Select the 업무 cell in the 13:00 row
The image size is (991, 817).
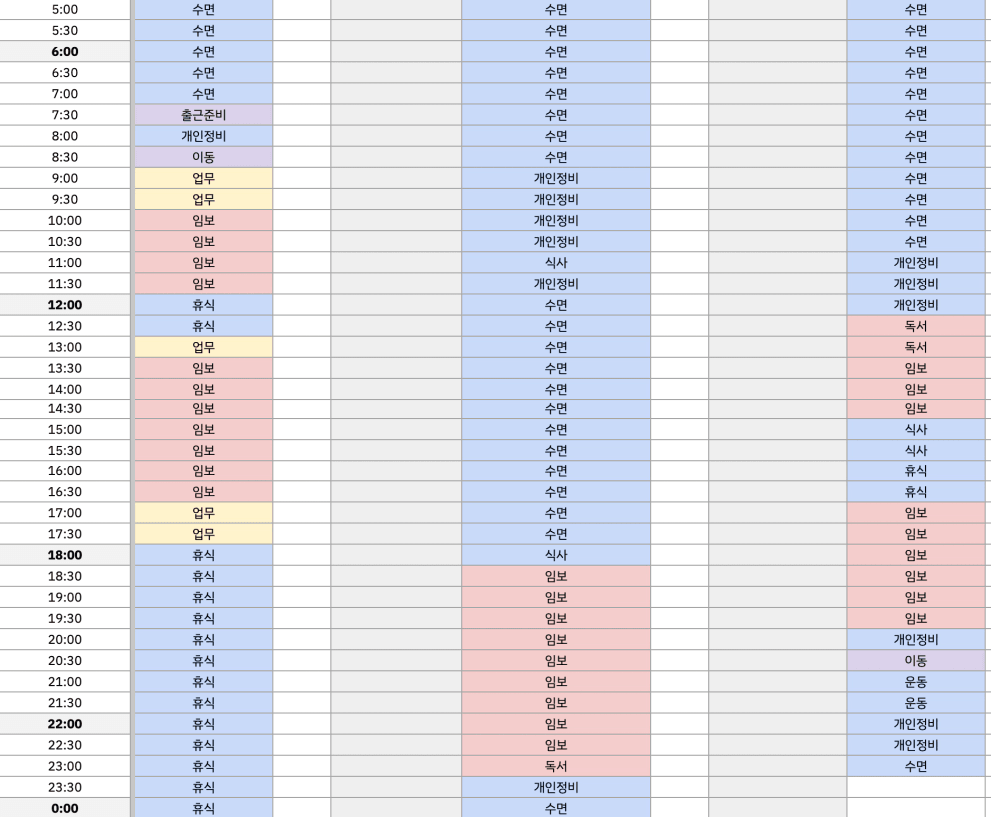pyautogui.click(x=203, y=347)
